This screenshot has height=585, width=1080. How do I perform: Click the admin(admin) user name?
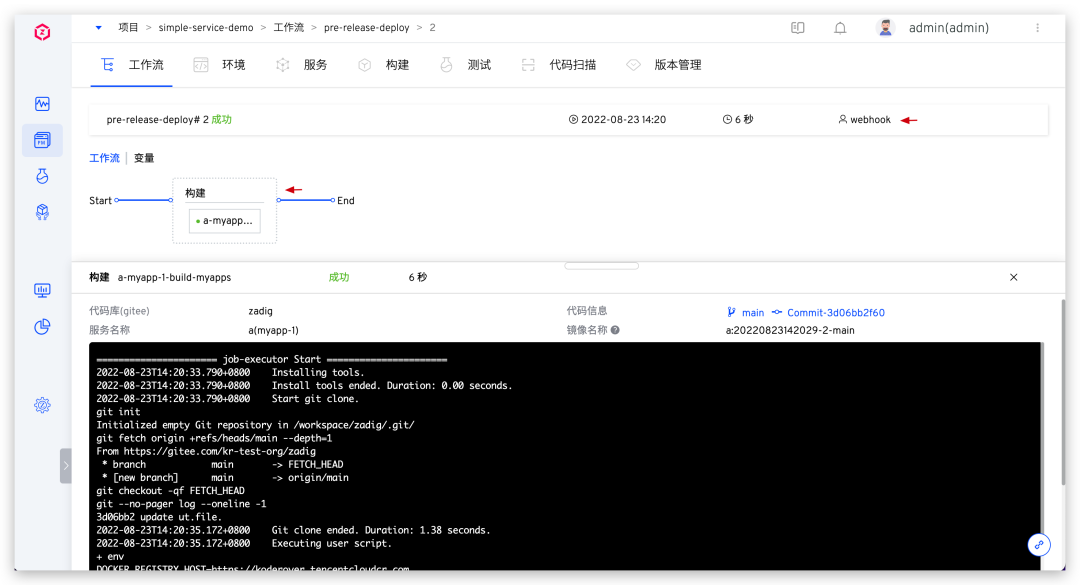[948, 28]
